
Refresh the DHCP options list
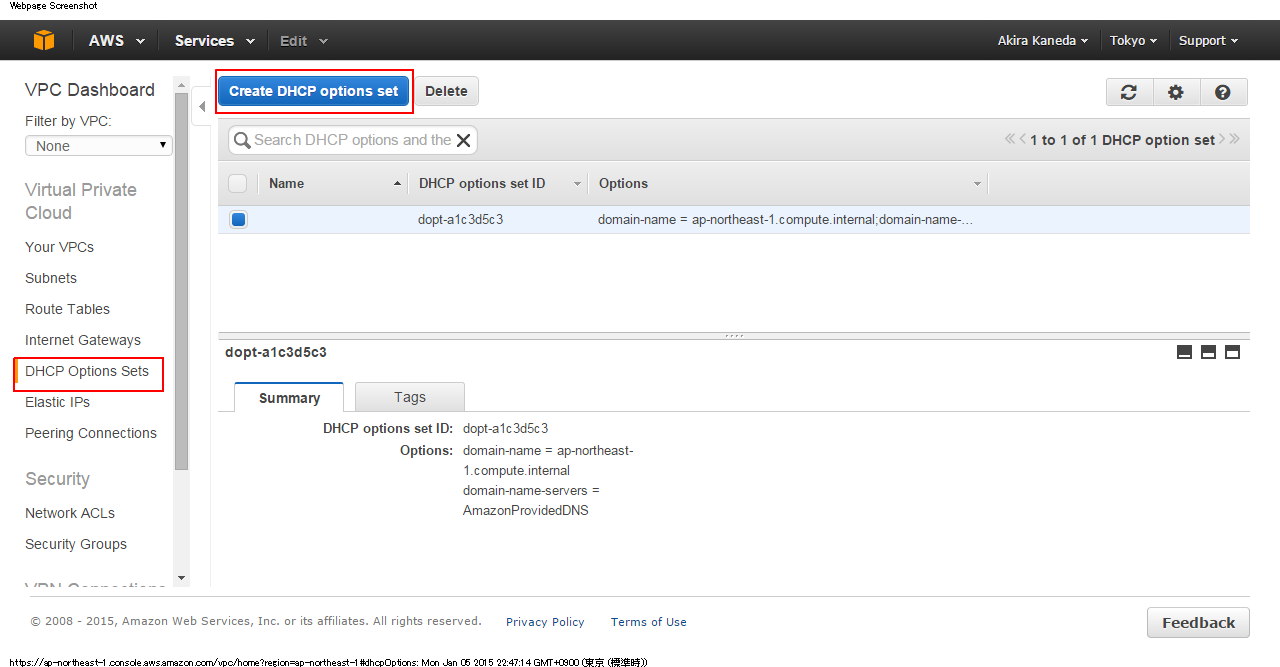[1129, 92]
